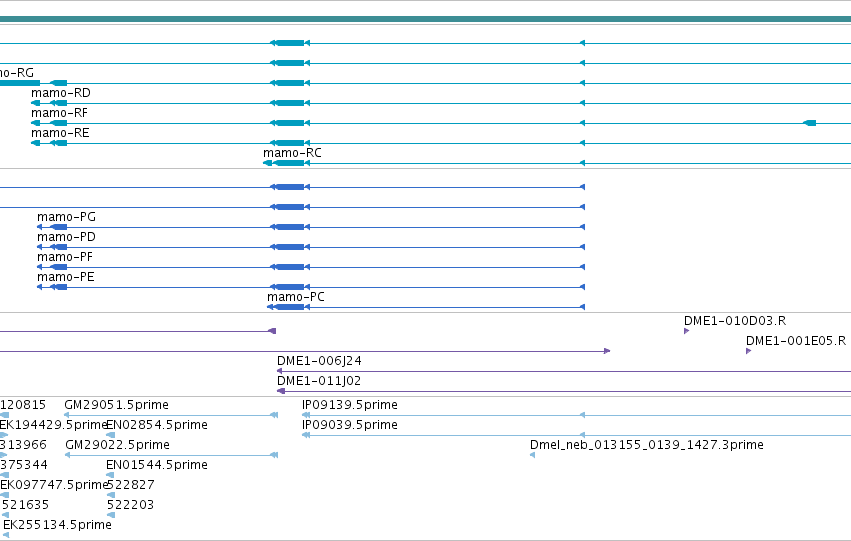
Task: Select the mamo-PC protein label
Action: [296, 297]
